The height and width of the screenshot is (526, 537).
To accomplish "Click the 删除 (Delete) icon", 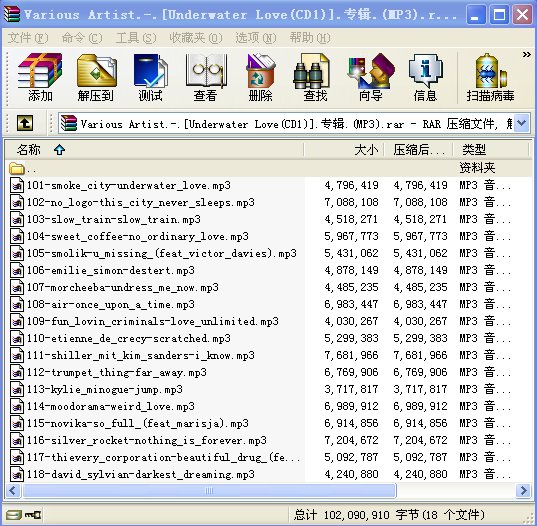I will [x=260, y=77].
